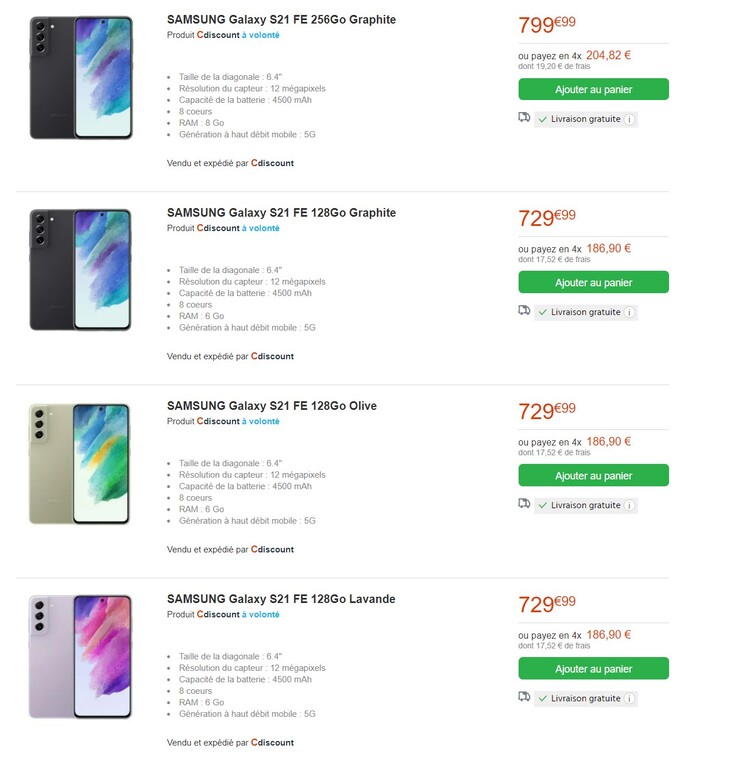Add Galaxy S21 FE 128Go Olive to cart
Screen dimensions: 738x768
pyautogui.click(x=593, y=475)
